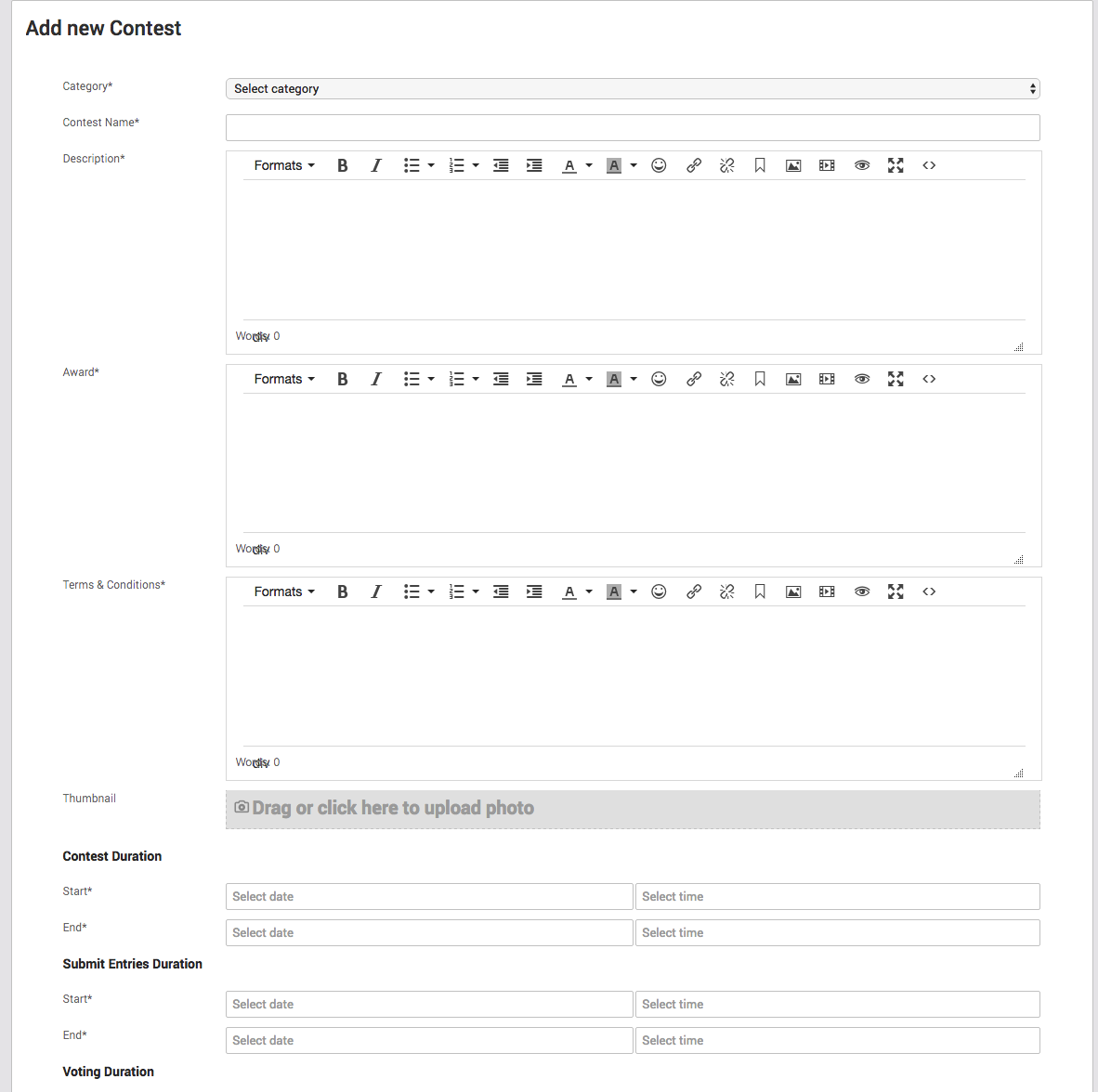Apply bullet list in the Description editor
The image size is (1098, 1092).
(412, 165)
